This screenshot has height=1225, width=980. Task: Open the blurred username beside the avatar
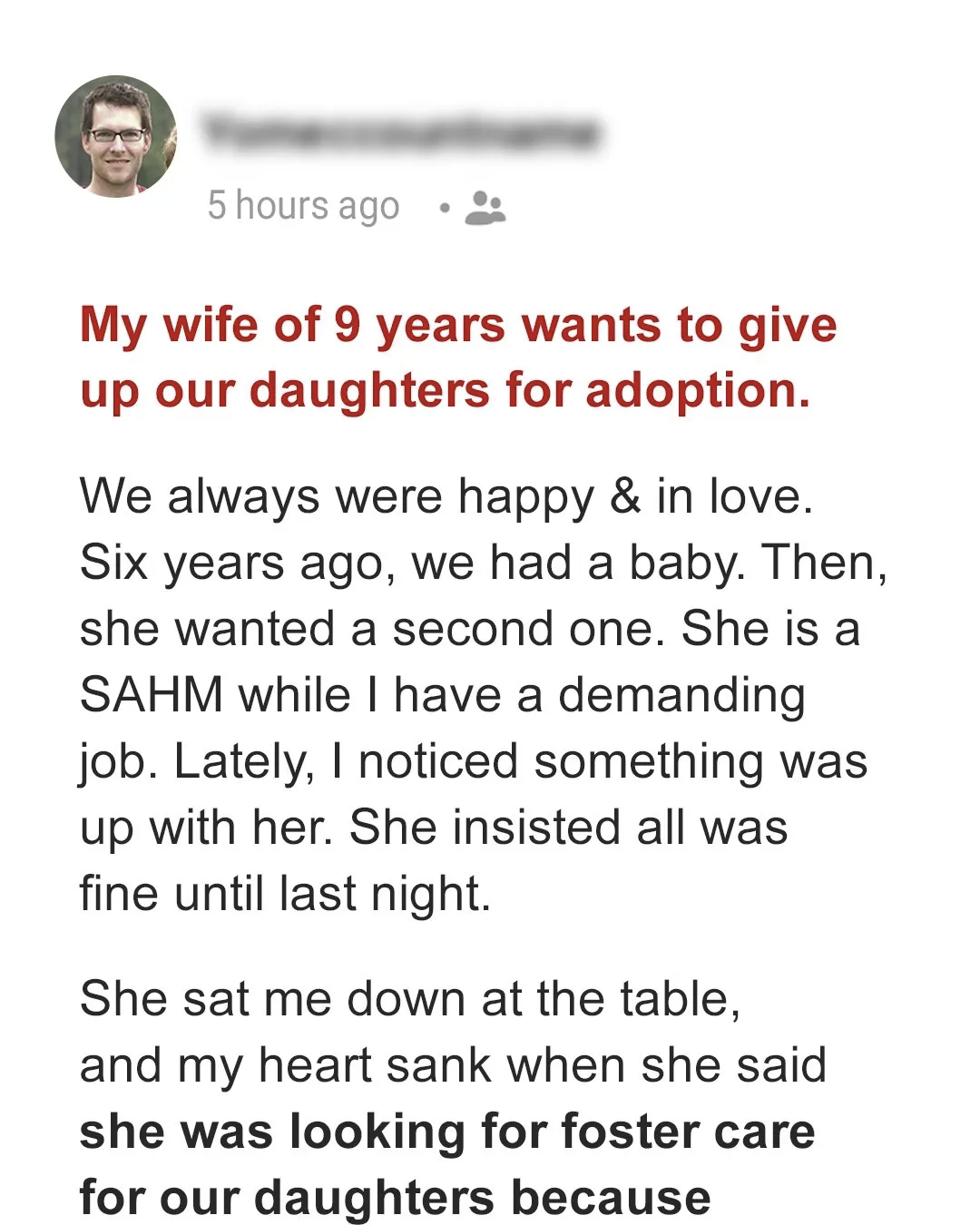[x=402, y=133]
